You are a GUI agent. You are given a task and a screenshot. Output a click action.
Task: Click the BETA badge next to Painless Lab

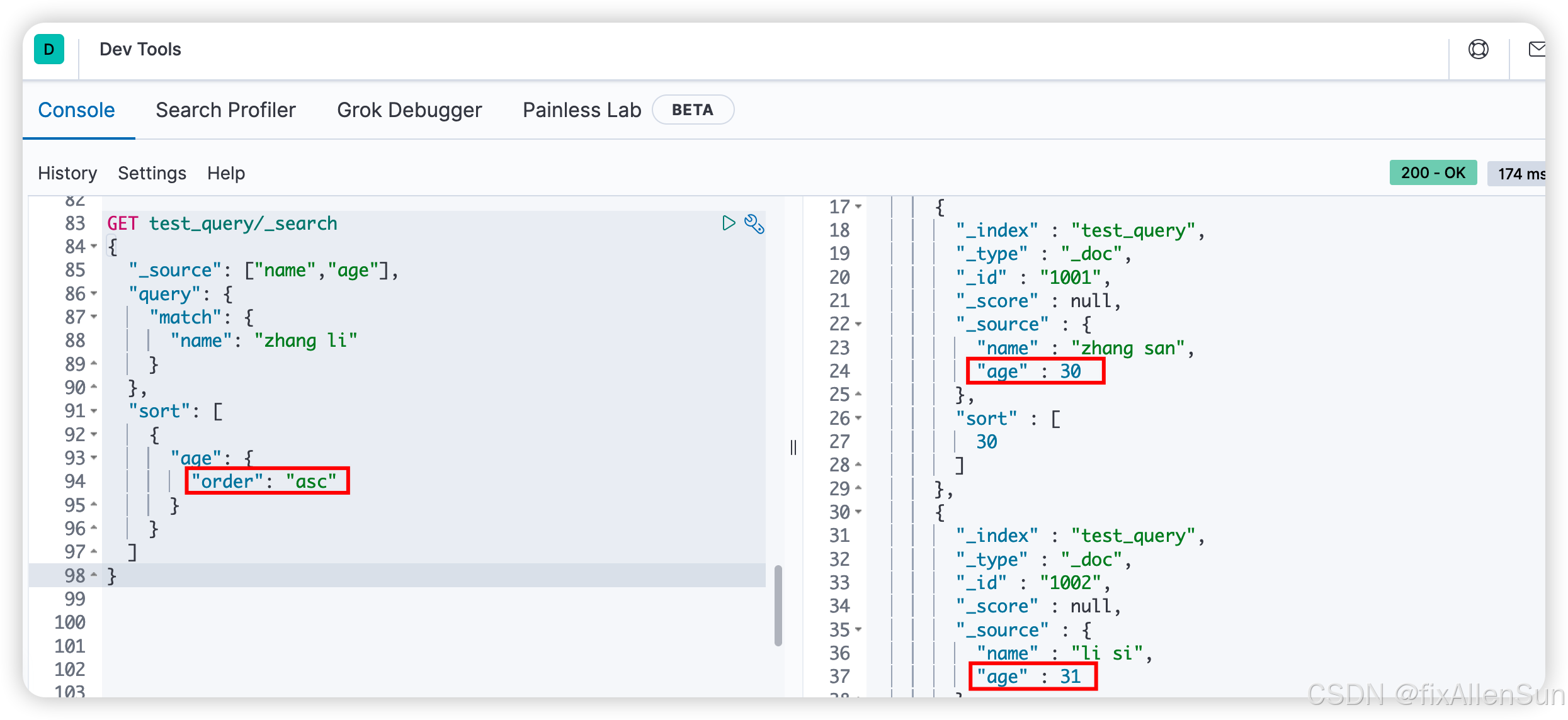(x=693, y=110)
